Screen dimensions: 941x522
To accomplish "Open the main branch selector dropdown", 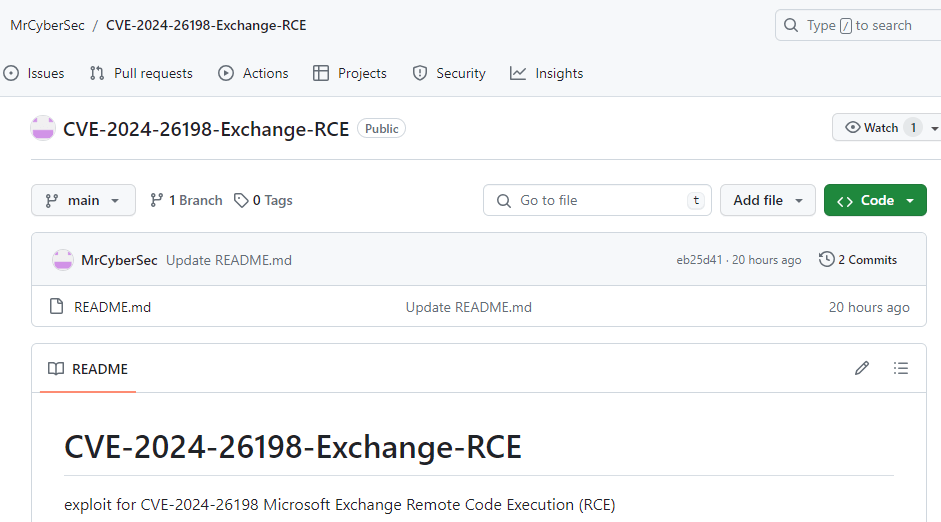I will pos(83,200).
